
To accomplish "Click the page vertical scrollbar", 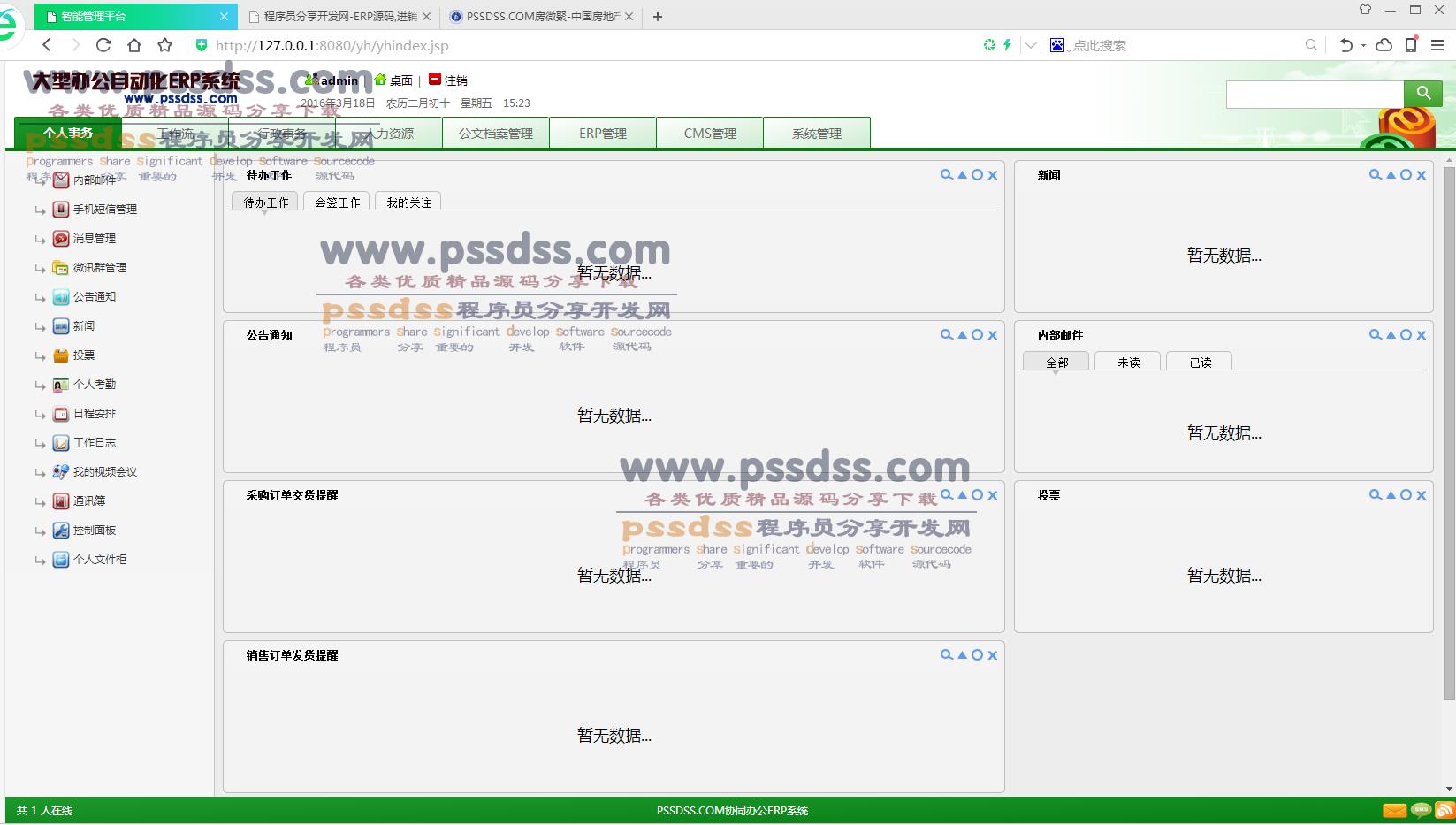I will pos(1449,433).
